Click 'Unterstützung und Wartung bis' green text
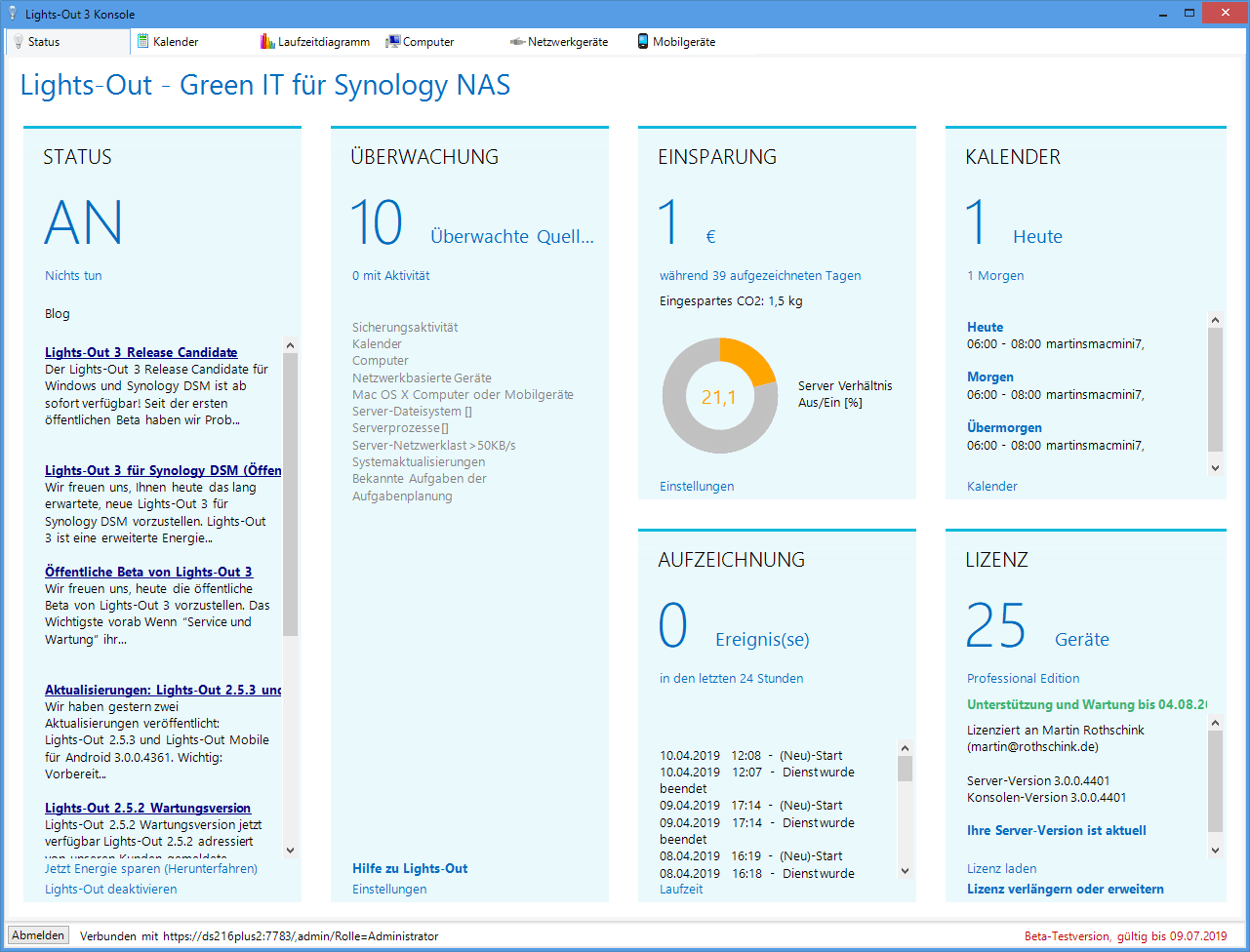Image resolution: width=1250 pixels, height=952 pixels. [x=1087, y=705]
